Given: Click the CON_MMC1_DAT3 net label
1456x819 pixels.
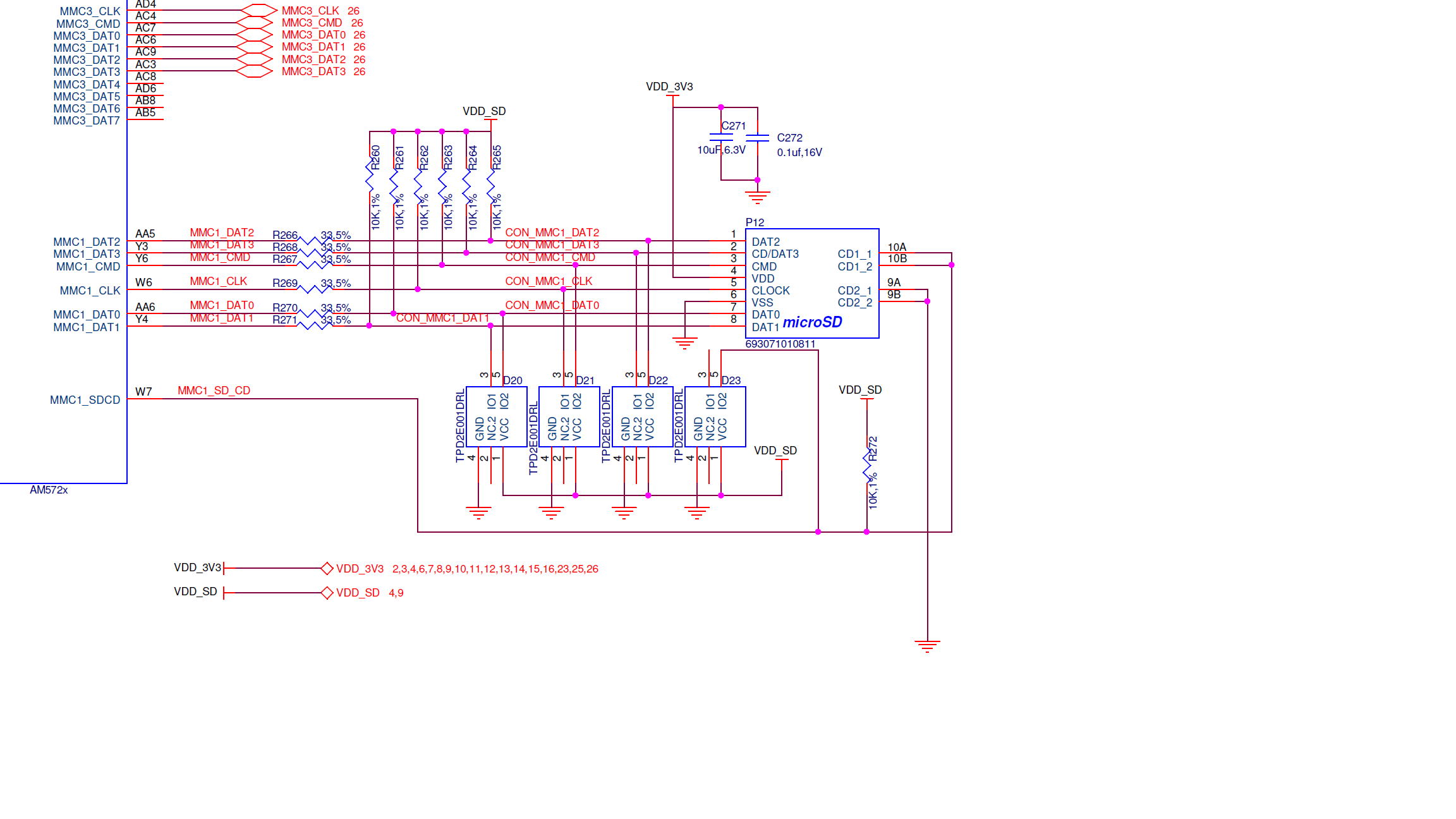Looking at the screenshot, I should [552, 245].
